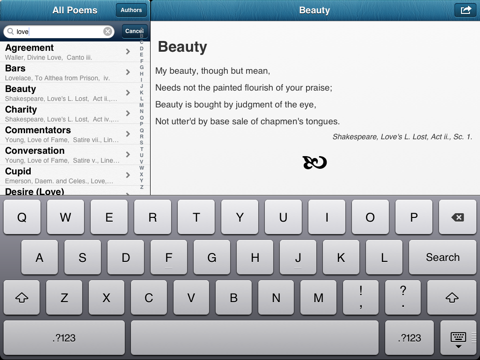
Task: Select the Conversation entry title
Action: 35,151
